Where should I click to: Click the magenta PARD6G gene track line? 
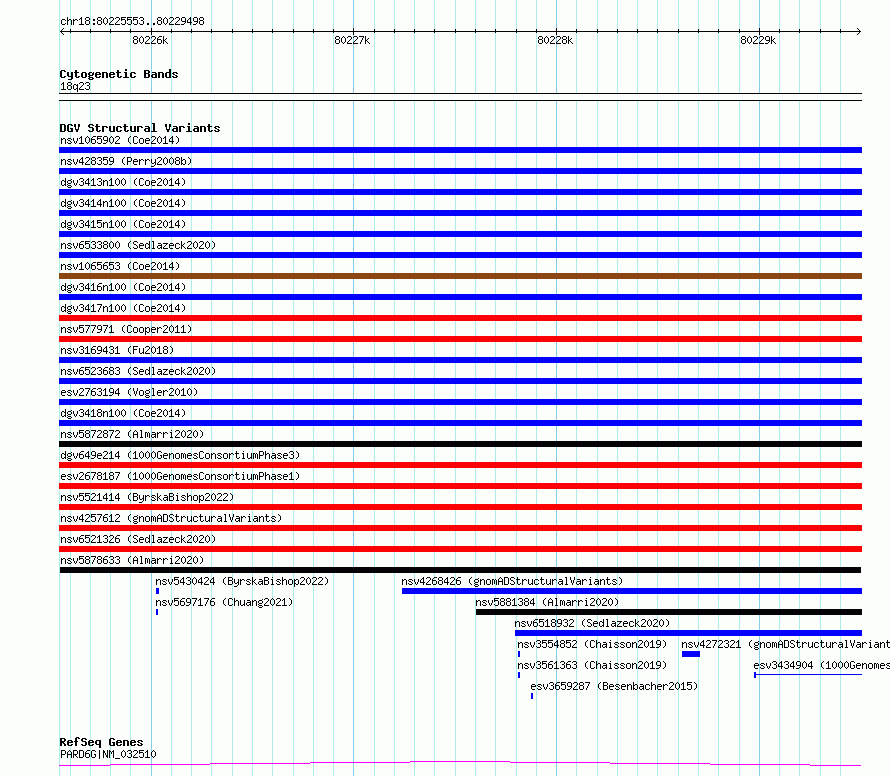pos(460,764)
